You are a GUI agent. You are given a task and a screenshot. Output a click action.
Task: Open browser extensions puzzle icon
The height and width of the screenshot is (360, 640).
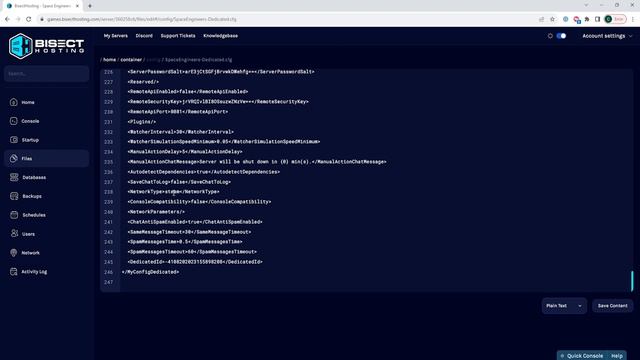(587, 19)
